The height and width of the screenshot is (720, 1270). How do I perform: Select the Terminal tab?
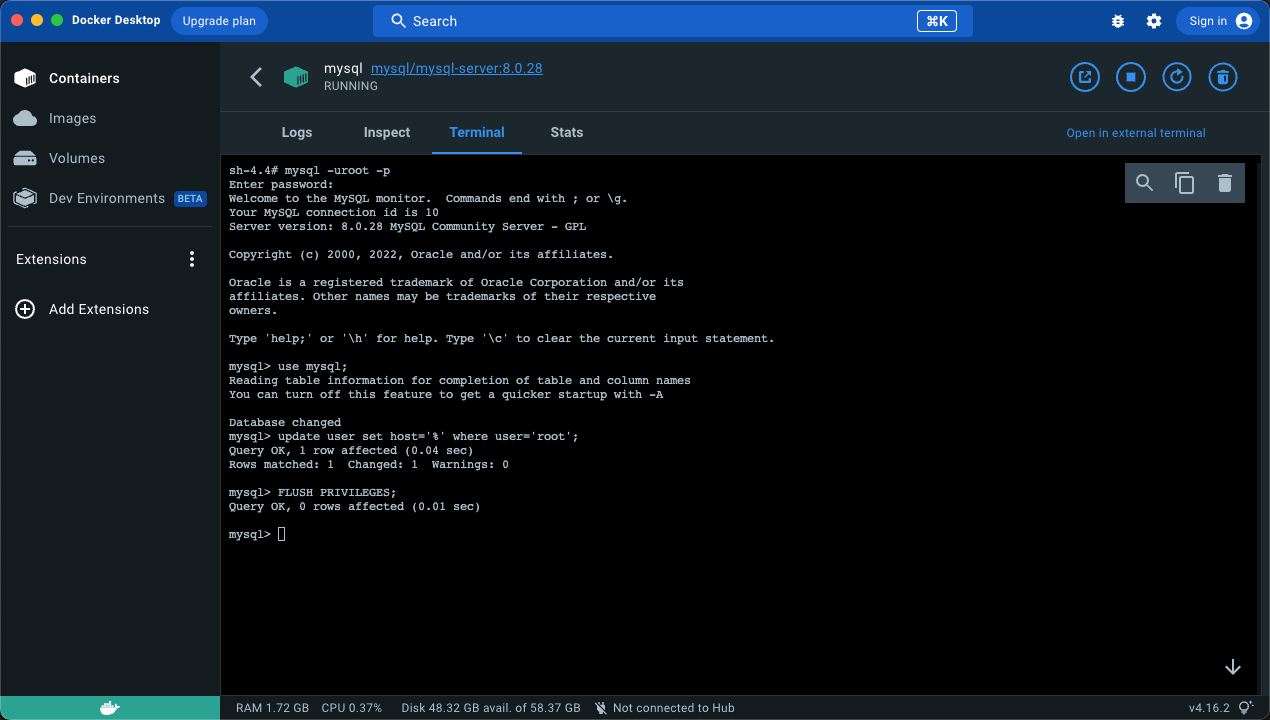tap(477, 132)
